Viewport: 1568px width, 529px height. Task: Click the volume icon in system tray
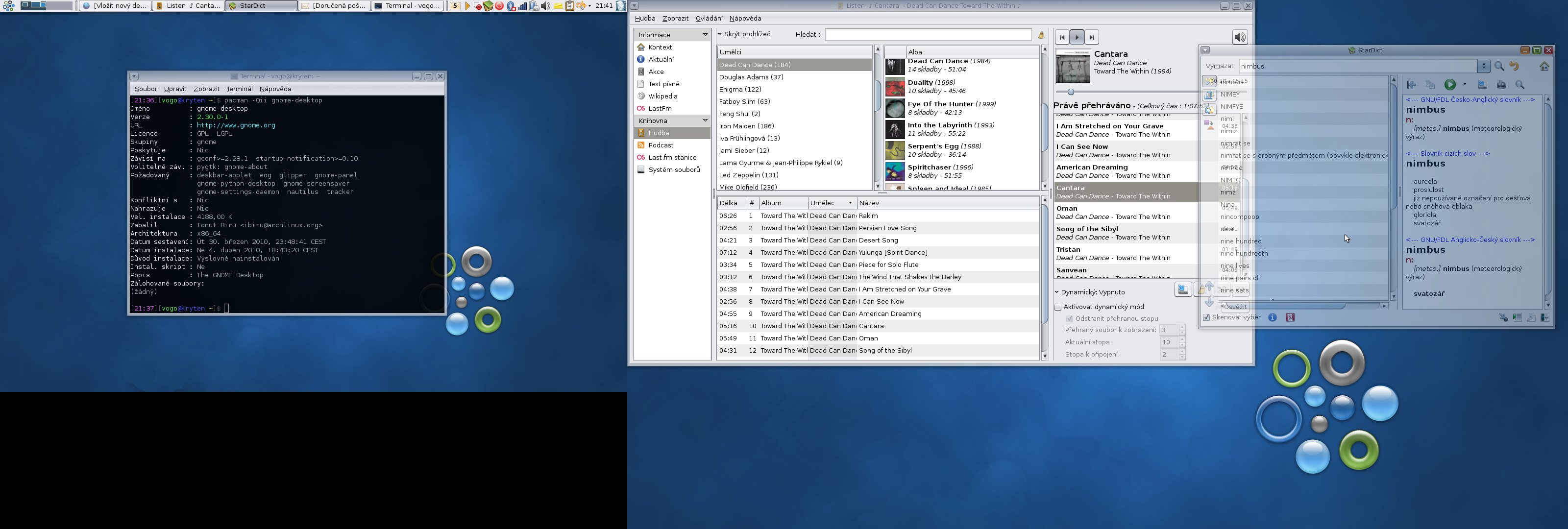[545, 6]
